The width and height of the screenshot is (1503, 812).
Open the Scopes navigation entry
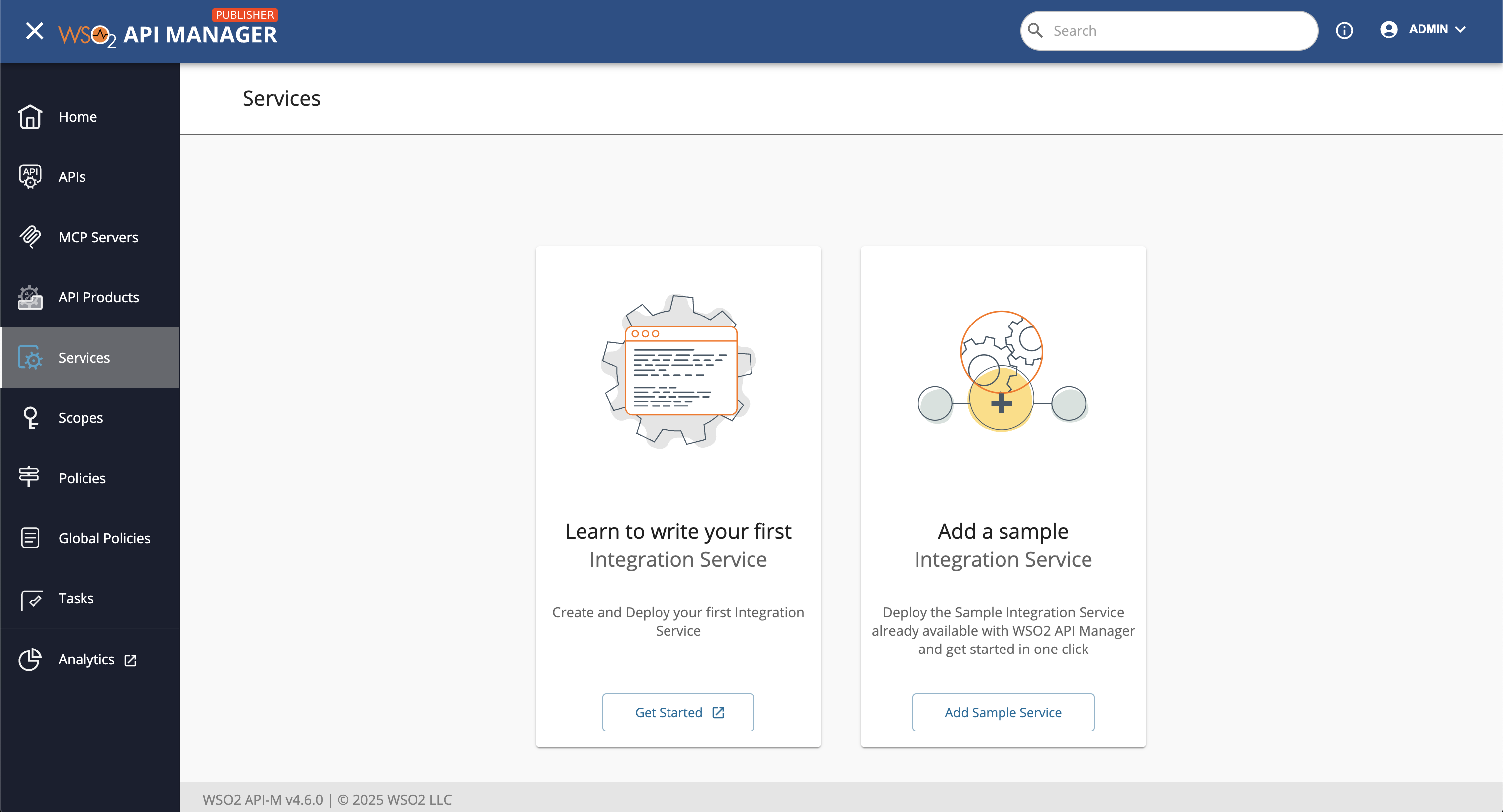tap(80, 417)
